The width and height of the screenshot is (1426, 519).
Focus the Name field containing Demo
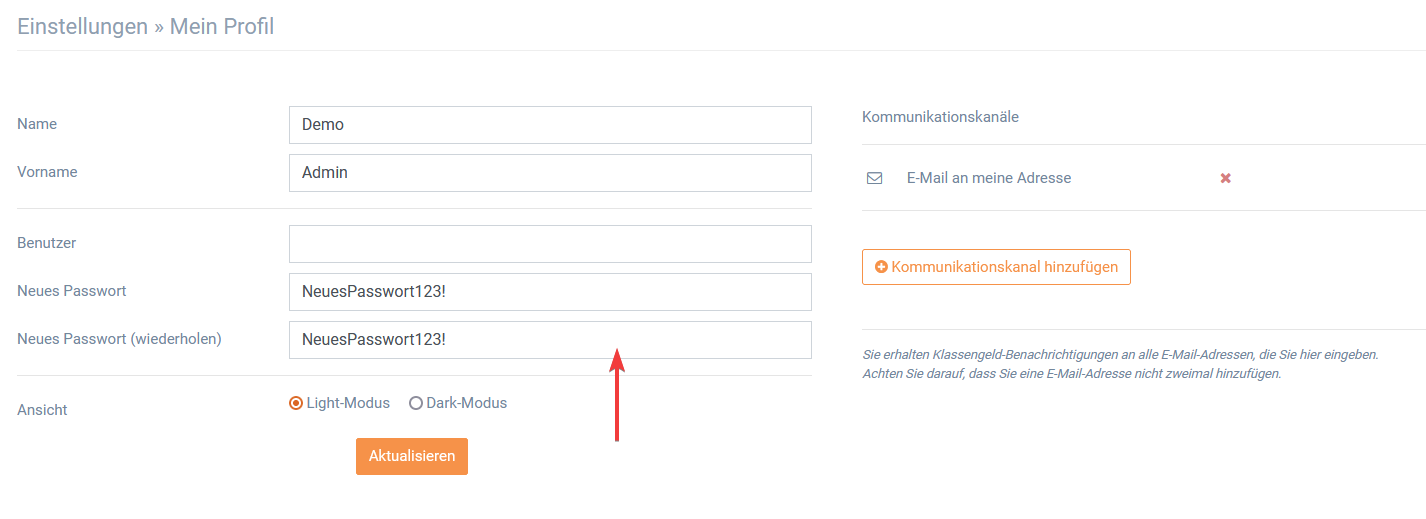550,125
